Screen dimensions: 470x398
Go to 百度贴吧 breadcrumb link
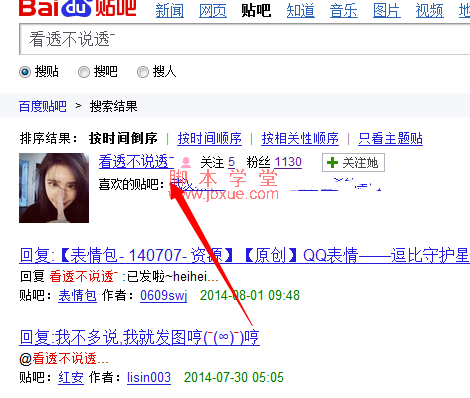43,107
